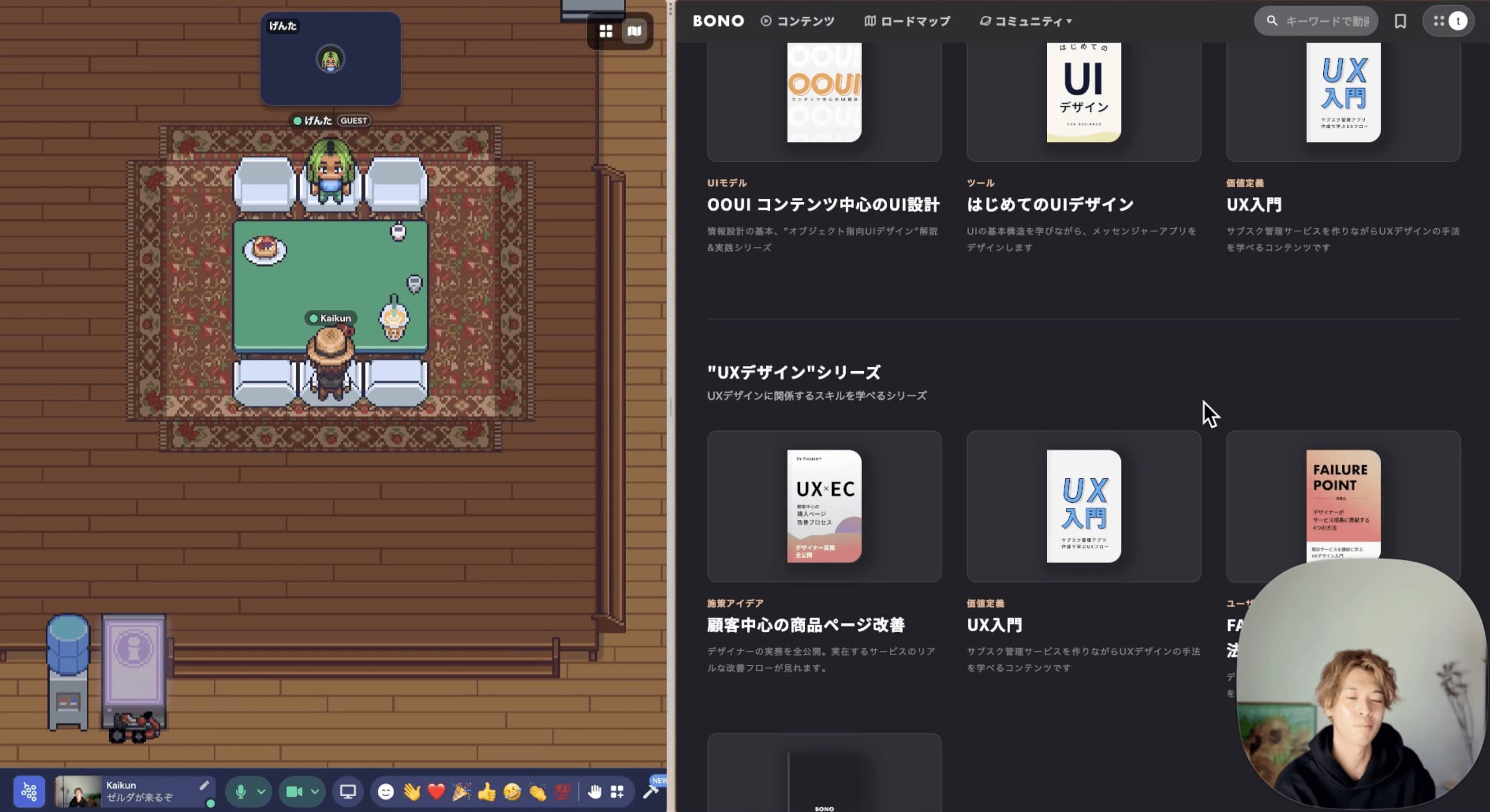Toggle the raise hand button
The height and width of the screenshot is (812, 1490).
coord(595,791)
